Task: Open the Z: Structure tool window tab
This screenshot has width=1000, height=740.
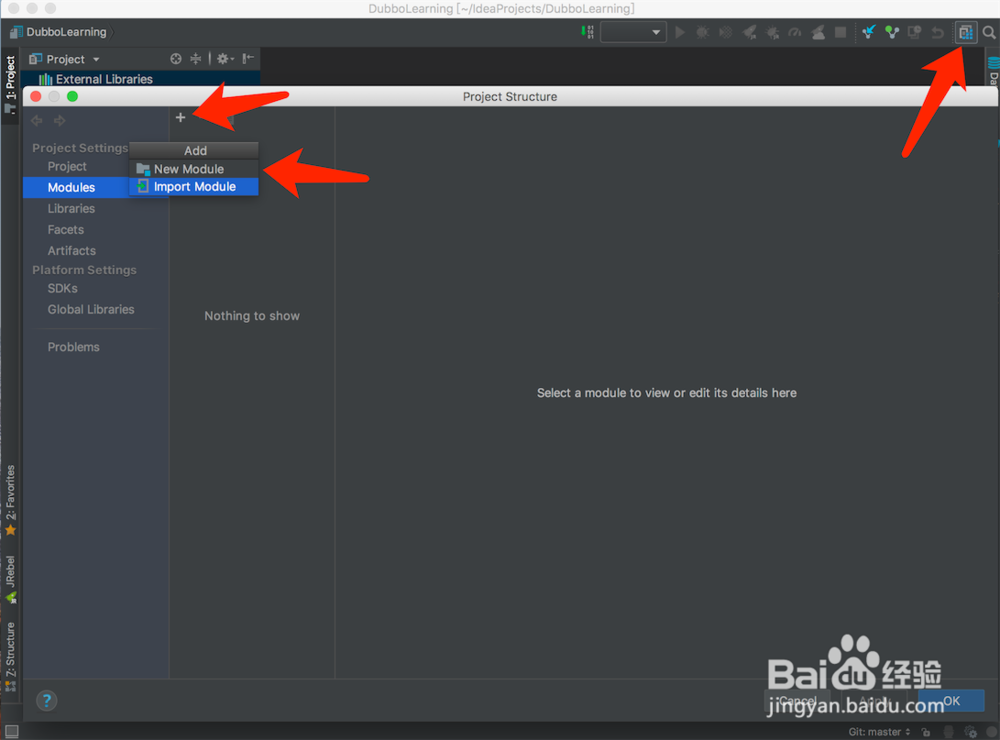Action: coord(10,657)
